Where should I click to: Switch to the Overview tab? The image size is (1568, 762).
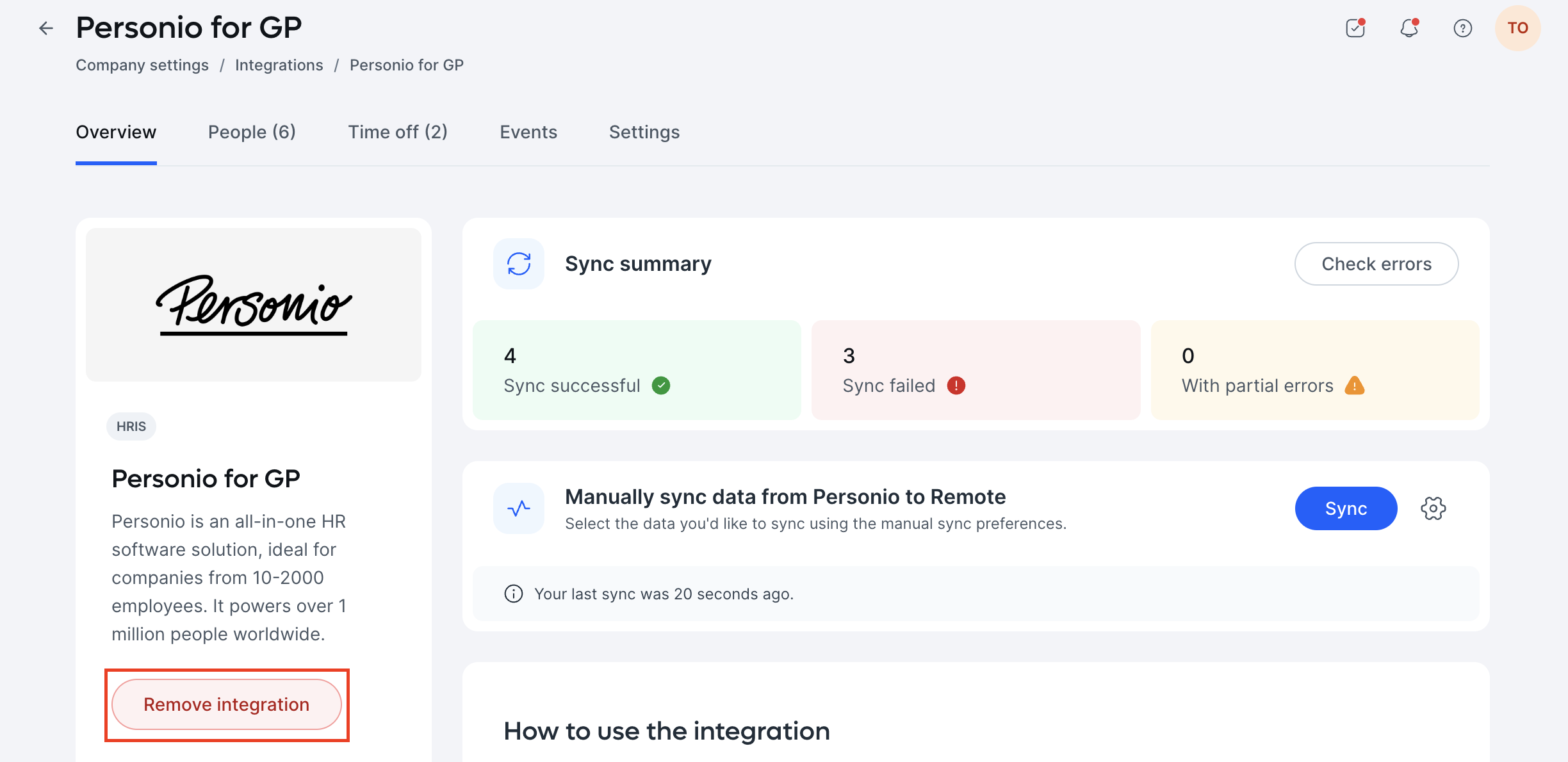click(x=116, y=132)
